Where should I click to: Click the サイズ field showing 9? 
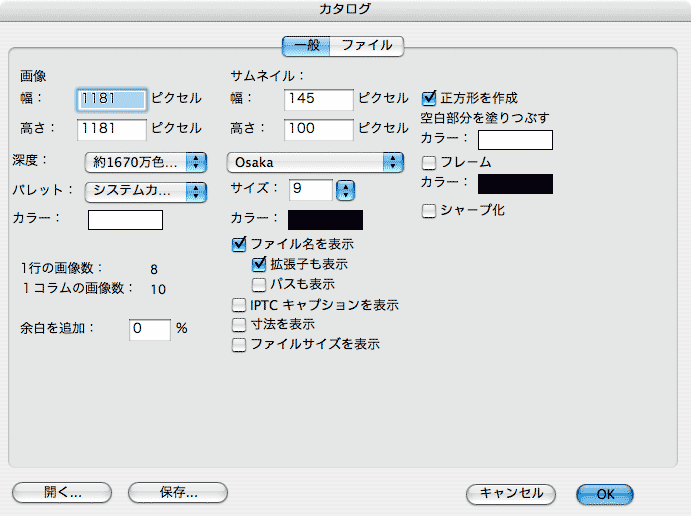pos(311,190)
